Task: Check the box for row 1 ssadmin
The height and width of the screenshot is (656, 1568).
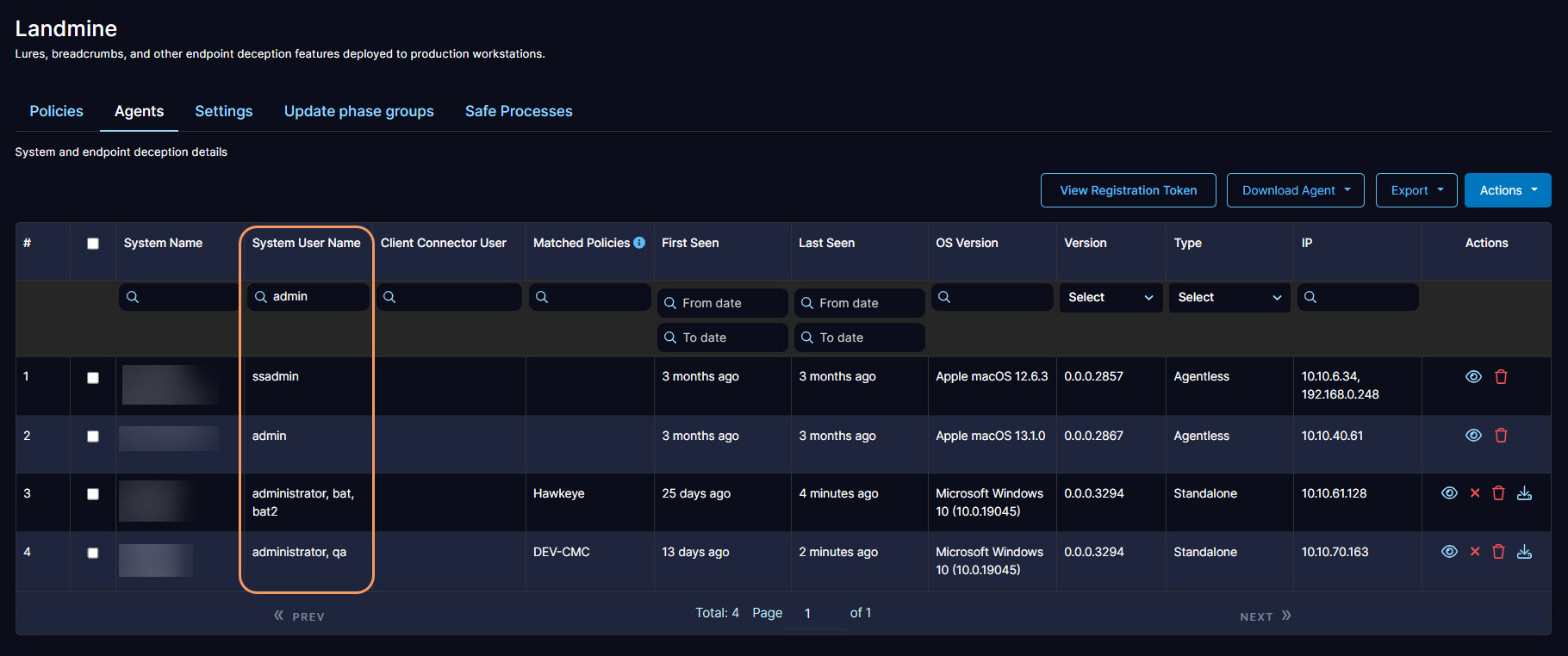Action: [x=93, y=378]
